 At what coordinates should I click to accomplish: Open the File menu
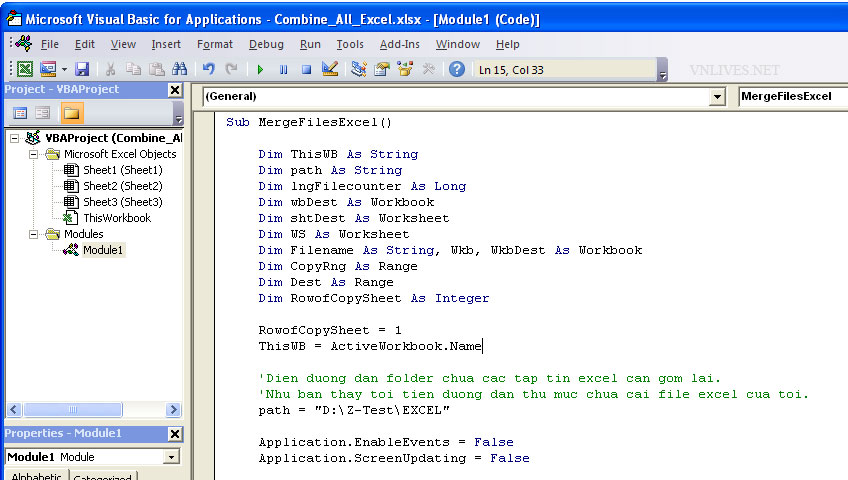(x=50, y=44)
